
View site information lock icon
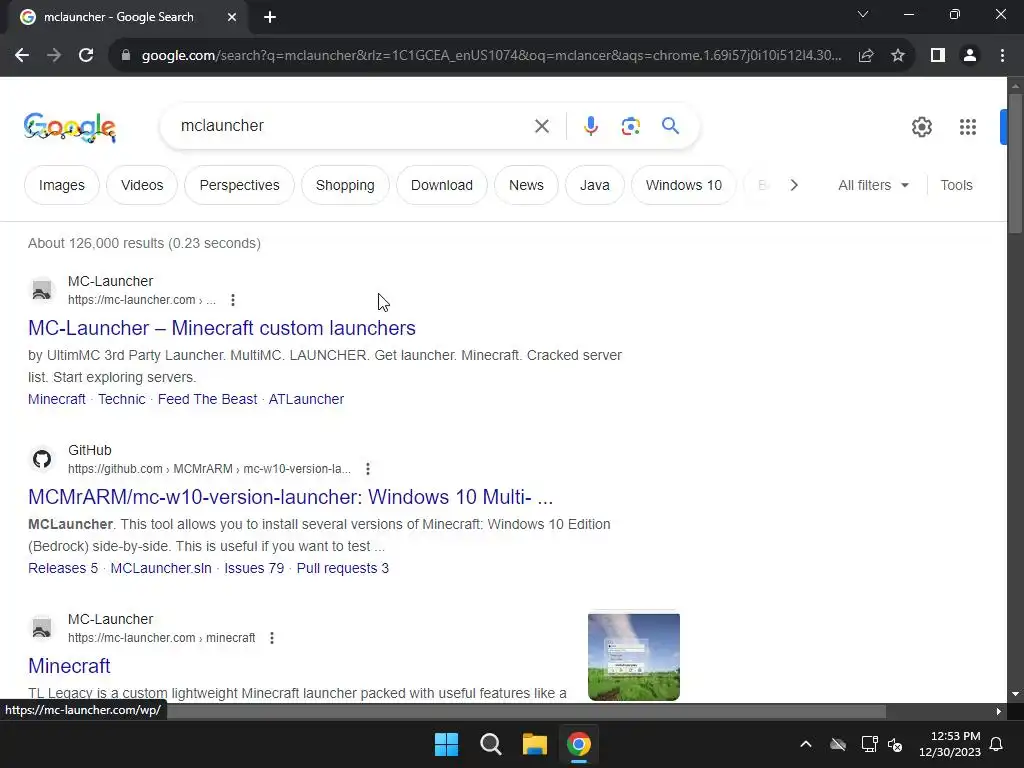(x=125, y=56)
